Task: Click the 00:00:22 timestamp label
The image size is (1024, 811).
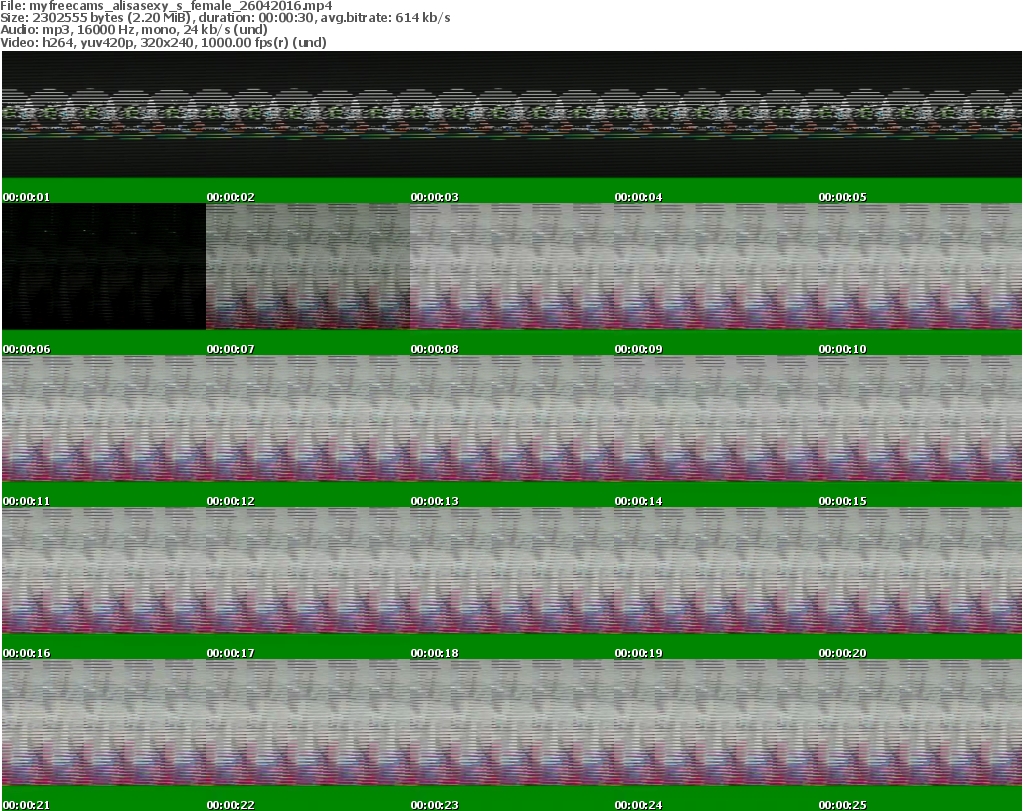Action: point(231,805)
